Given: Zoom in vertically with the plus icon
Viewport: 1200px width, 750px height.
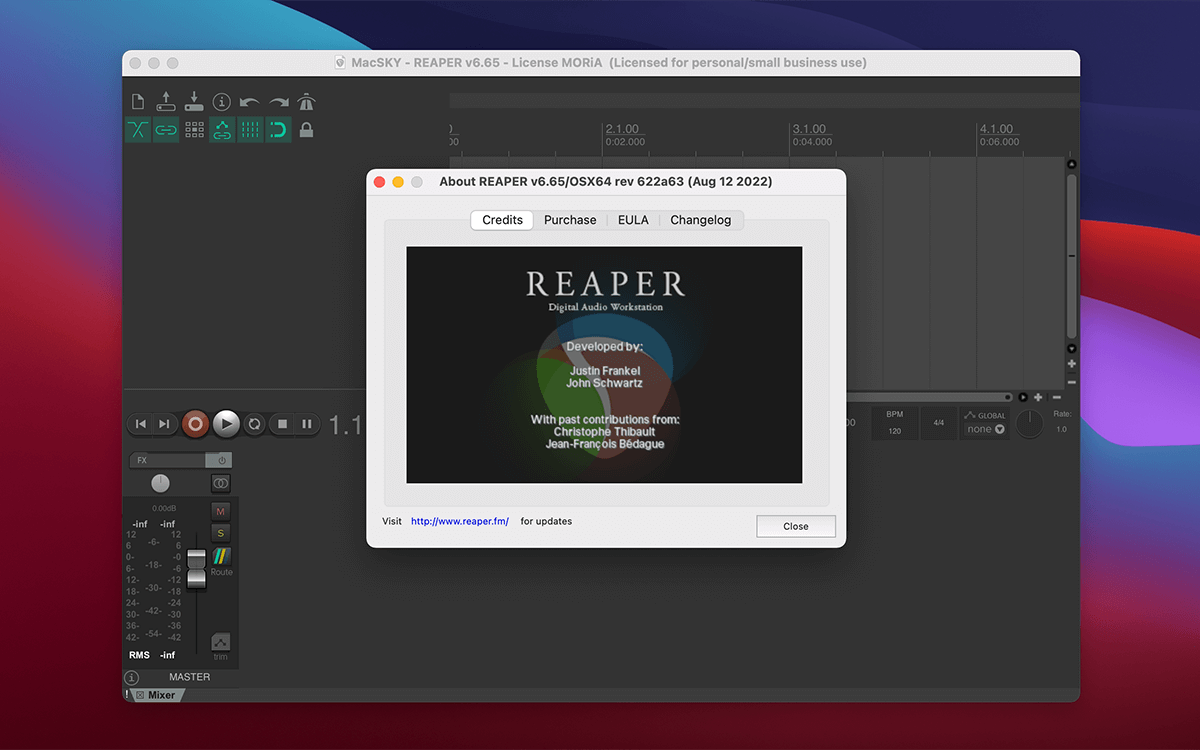Looking at the screenshot, I should (1072, 364).
